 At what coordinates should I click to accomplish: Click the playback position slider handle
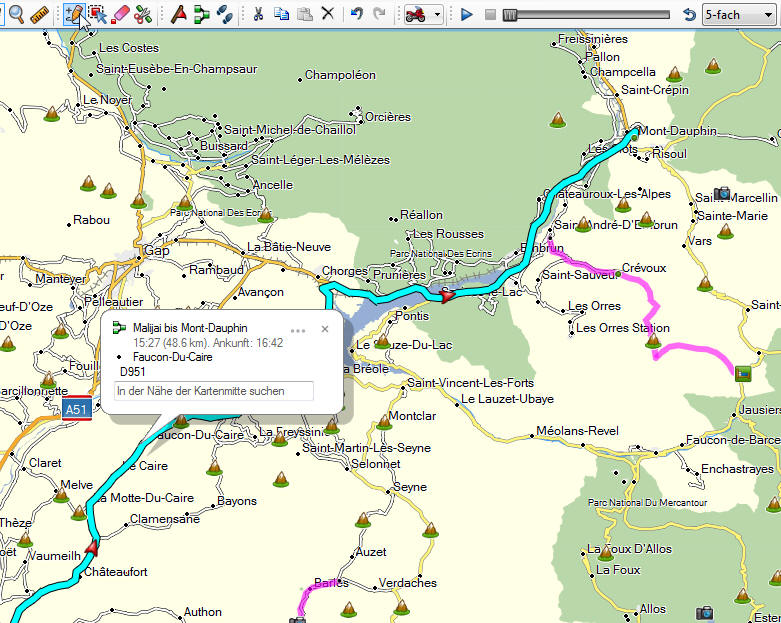[x=510, y=14]
